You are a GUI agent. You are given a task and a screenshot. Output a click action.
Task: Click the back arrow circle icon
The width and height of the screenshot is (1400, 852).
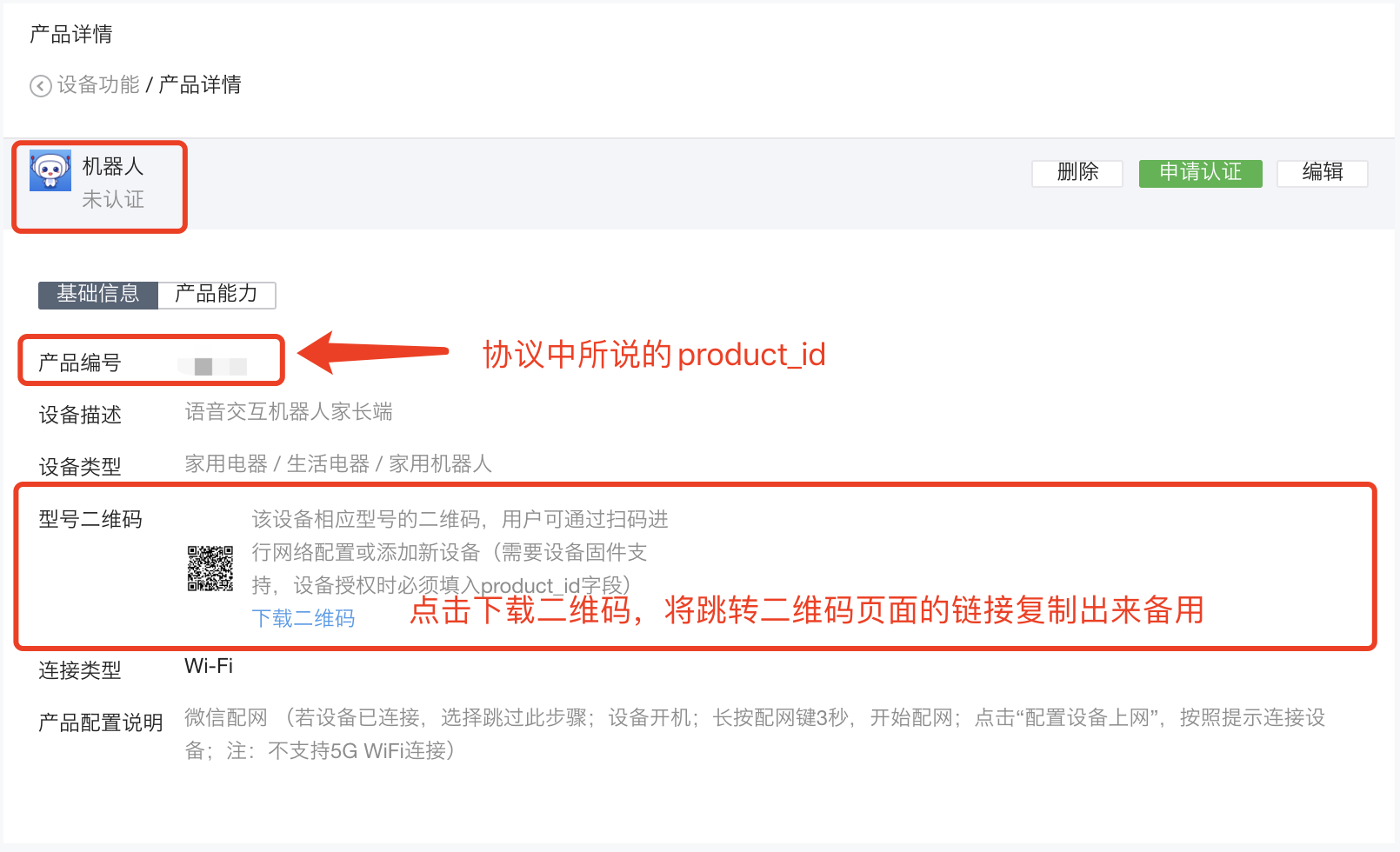40,86
